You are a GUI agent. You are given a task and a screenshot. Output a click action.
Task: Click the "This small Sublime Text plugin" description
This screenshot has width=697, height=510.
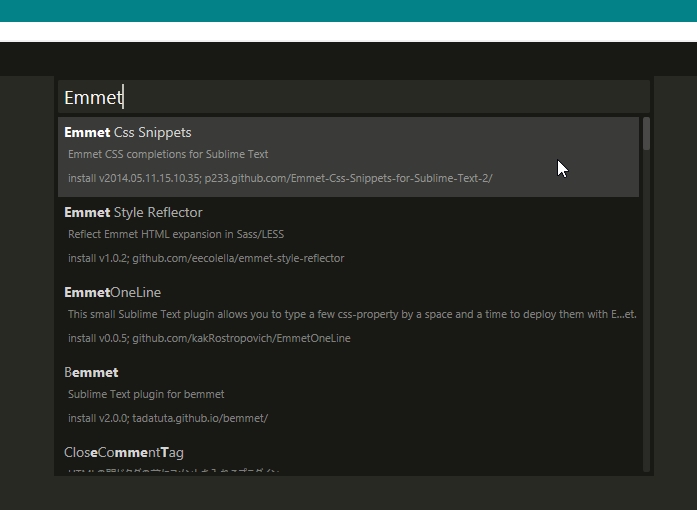pyautogui.click(x=352, y=314)
